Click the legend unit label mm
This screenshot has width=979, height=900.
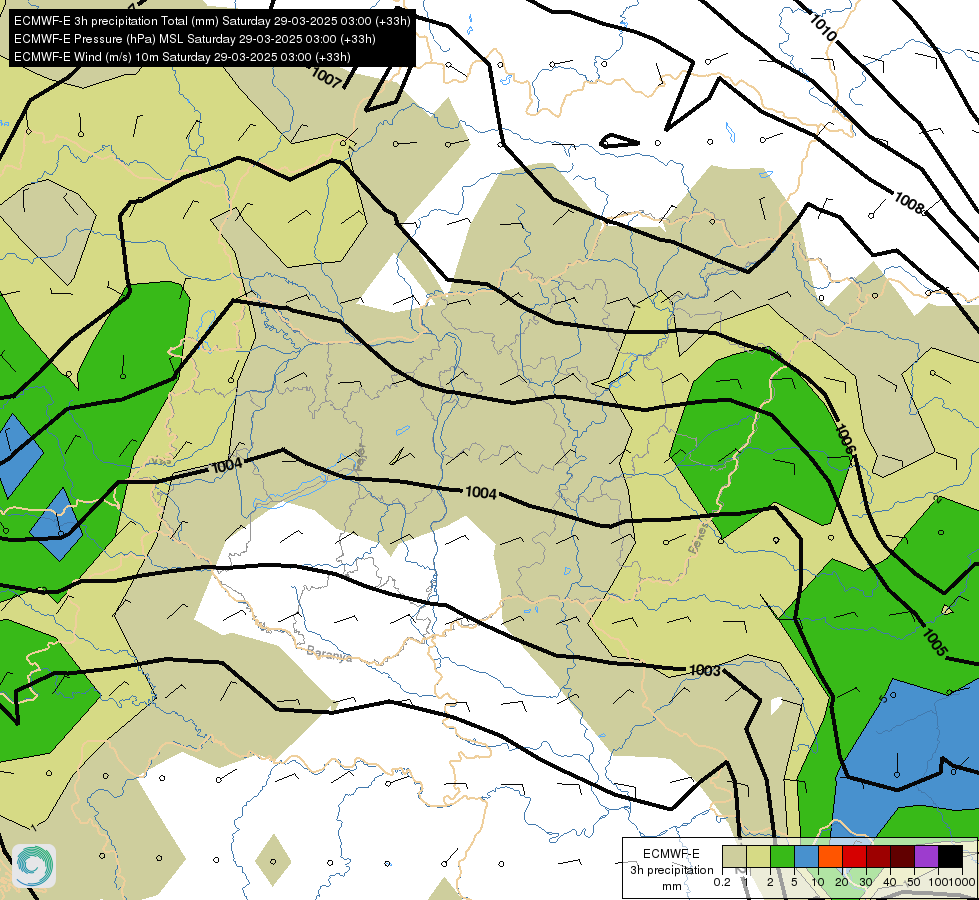(672, 886)
